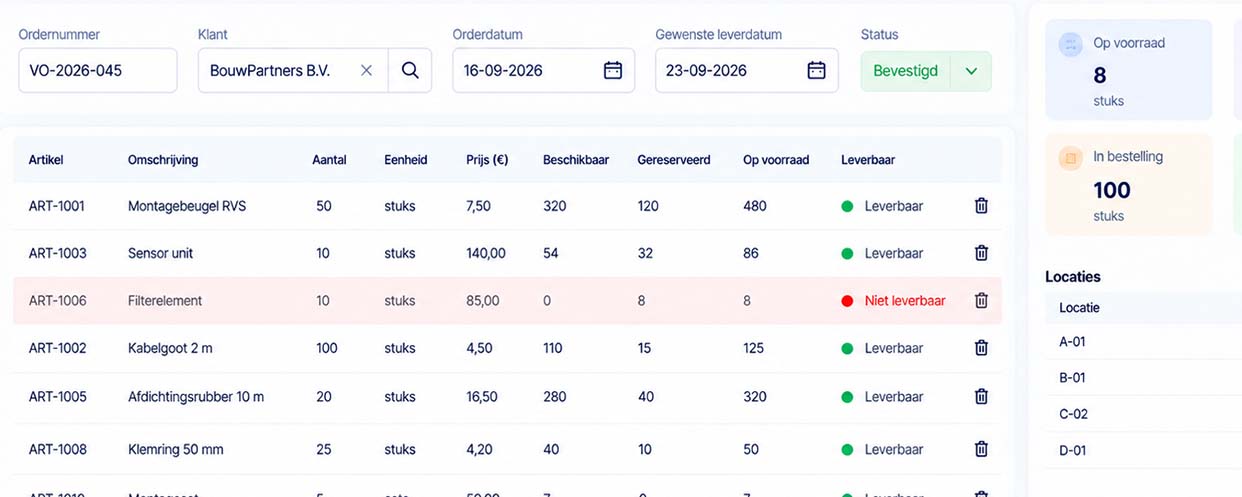Select article ART-1008
The width and height of the screenshot is (1242, 497).
[57, 449]
